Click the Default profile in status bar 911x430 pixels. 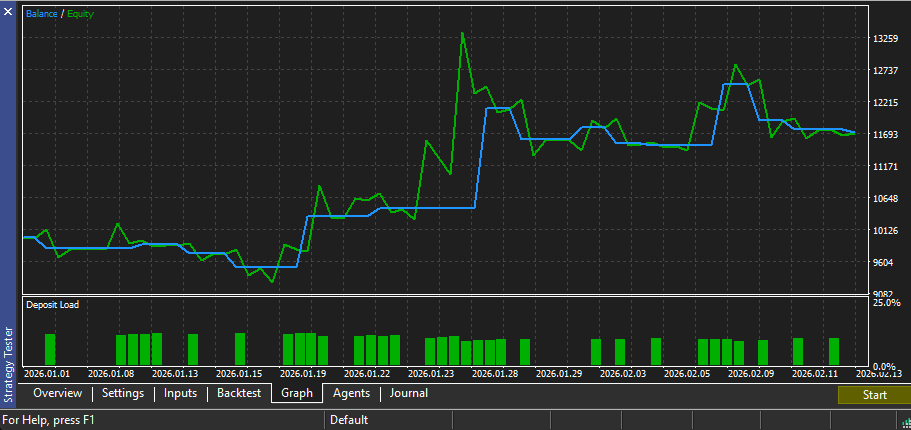pos(349,421)
